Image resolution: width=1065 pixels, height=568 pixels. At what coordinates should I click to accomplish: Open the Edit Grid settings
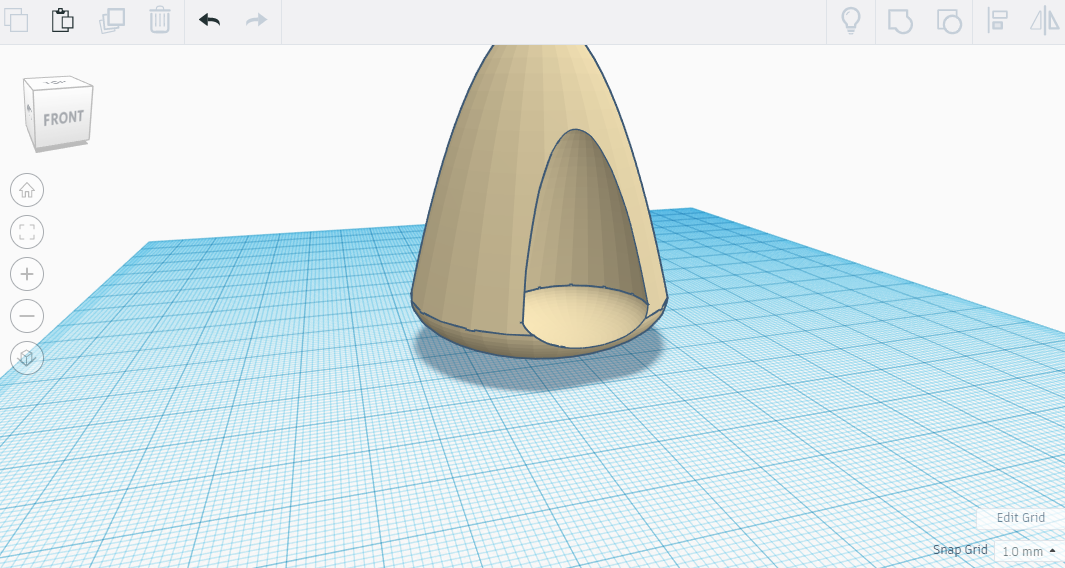(x=1020, y=518)
